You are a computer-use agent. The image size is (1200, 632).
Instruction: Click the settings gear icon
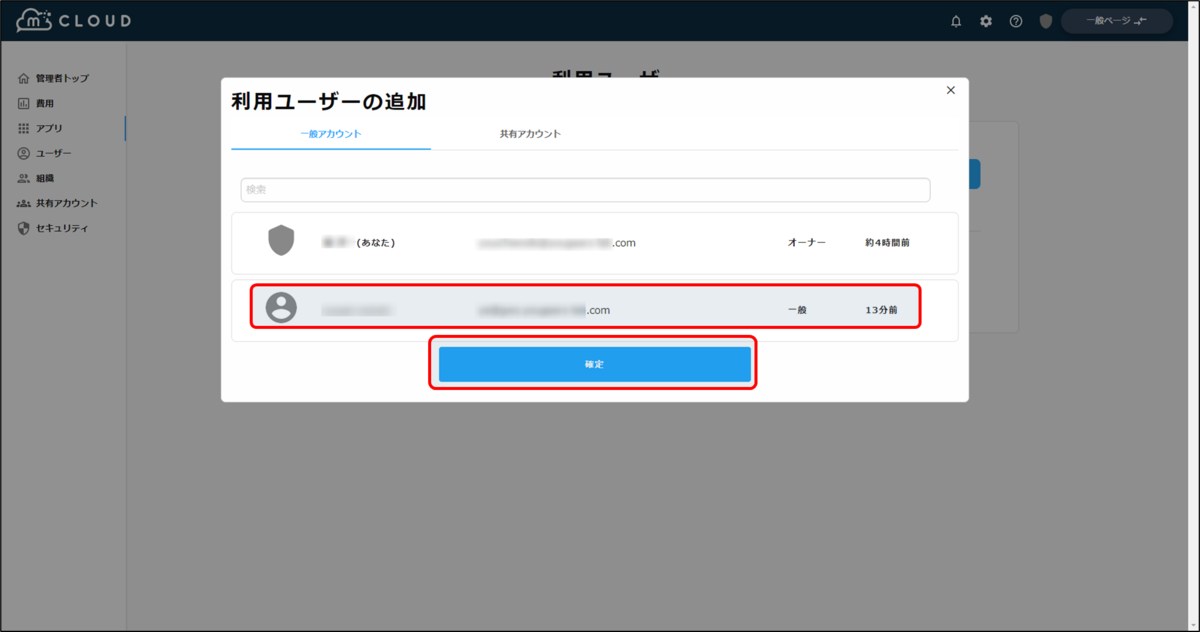(x=985, y=20)
